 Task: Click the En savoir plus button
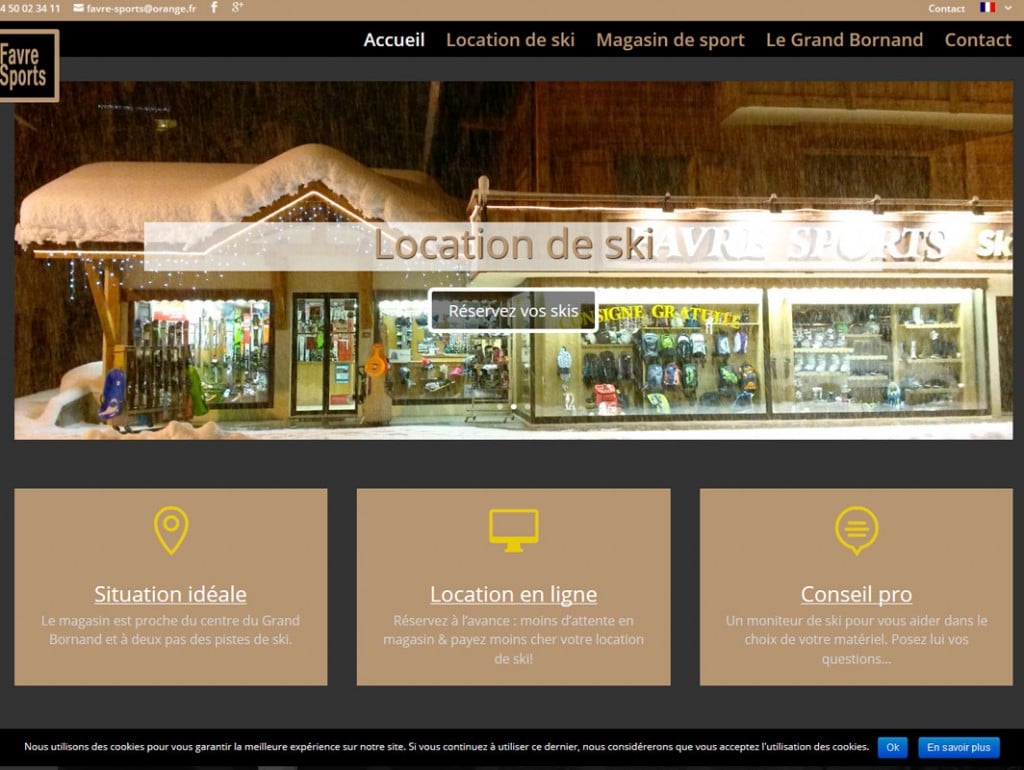[x=959, y=747]
